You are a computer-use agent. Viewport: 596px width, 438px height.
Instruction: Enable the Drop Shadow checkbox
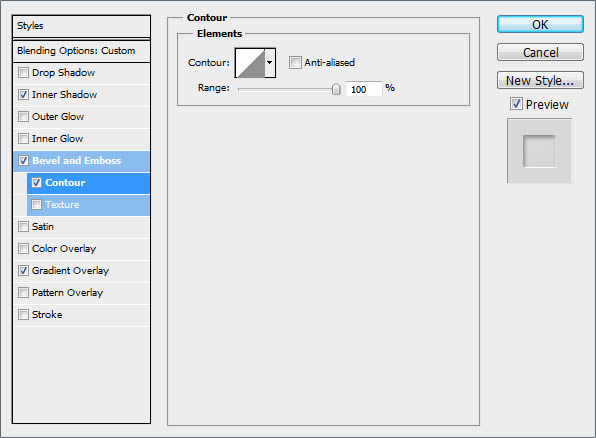tap(24, 73)
